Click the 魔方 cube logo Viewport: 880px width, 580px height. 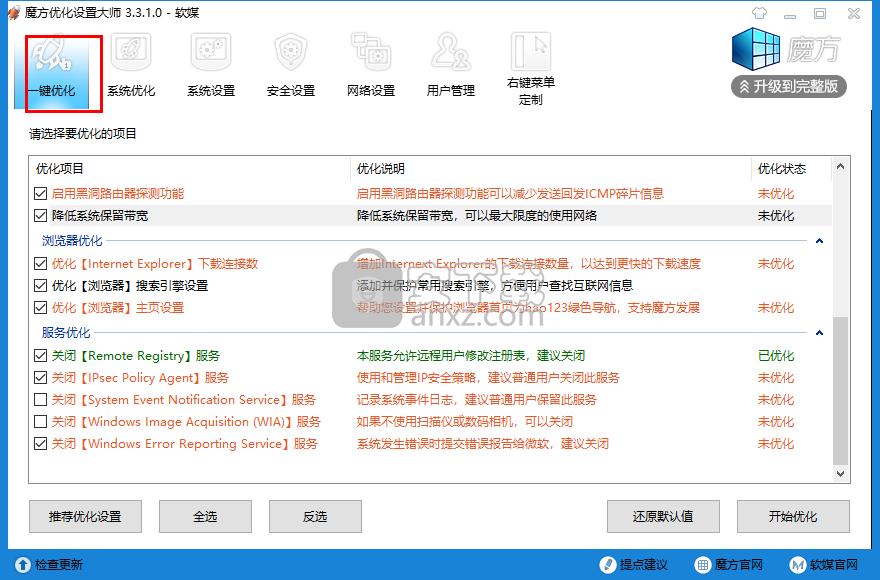coord(756,49)
